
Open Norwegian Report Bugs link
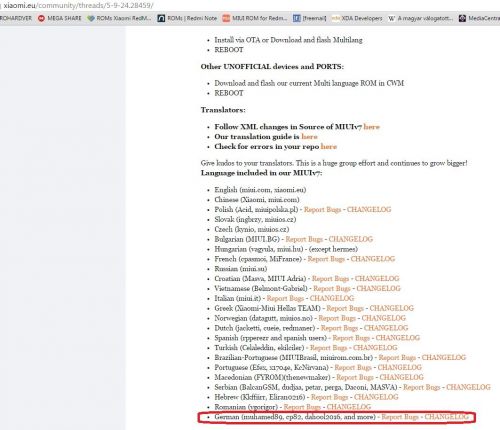tap(337, 318)
